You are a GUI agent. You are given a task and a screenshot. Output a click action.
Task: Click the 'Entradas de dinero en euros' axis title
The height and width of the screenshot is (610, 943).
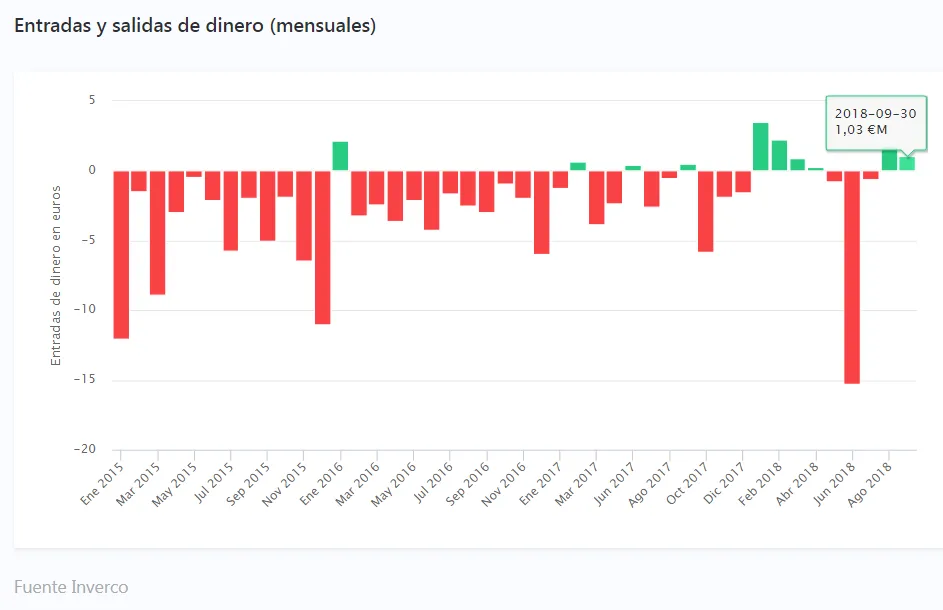56,275
